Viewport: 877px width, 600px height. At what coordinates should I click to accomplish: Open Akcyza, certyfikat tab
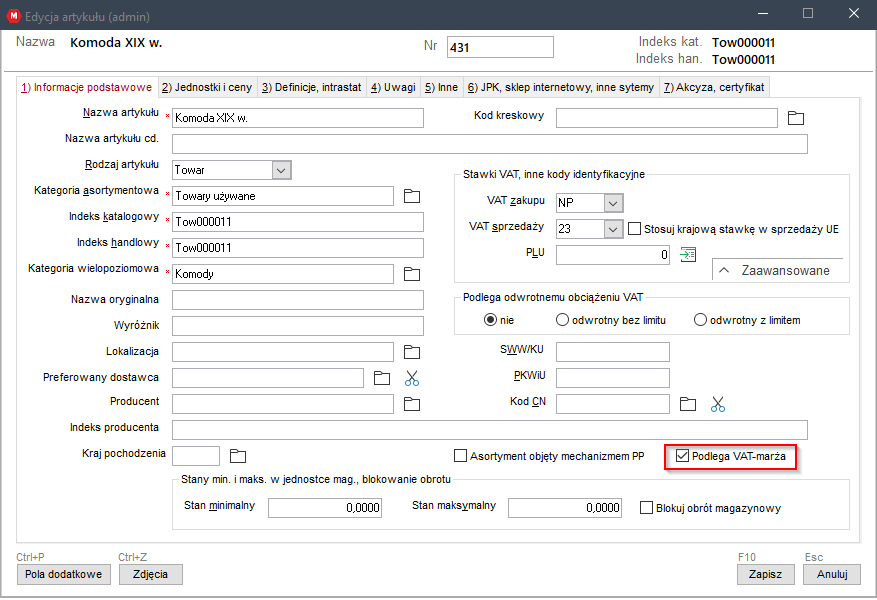714,87
